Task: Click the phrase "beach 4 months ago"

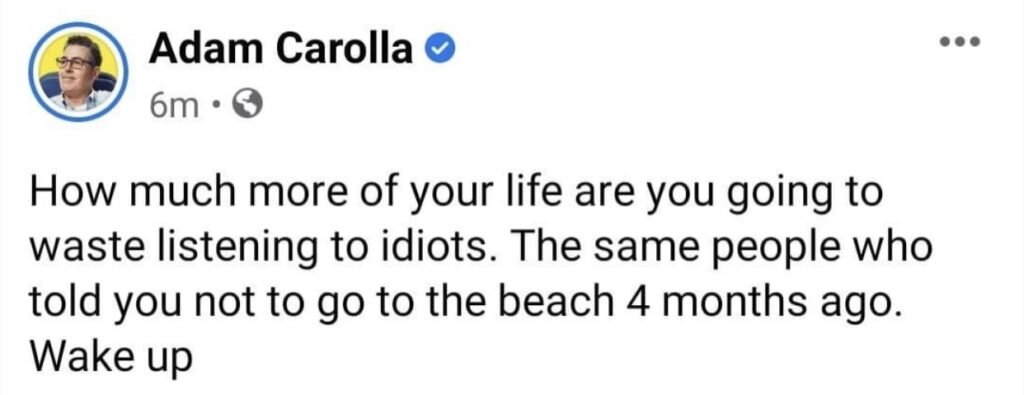Action: click(697, 303)
